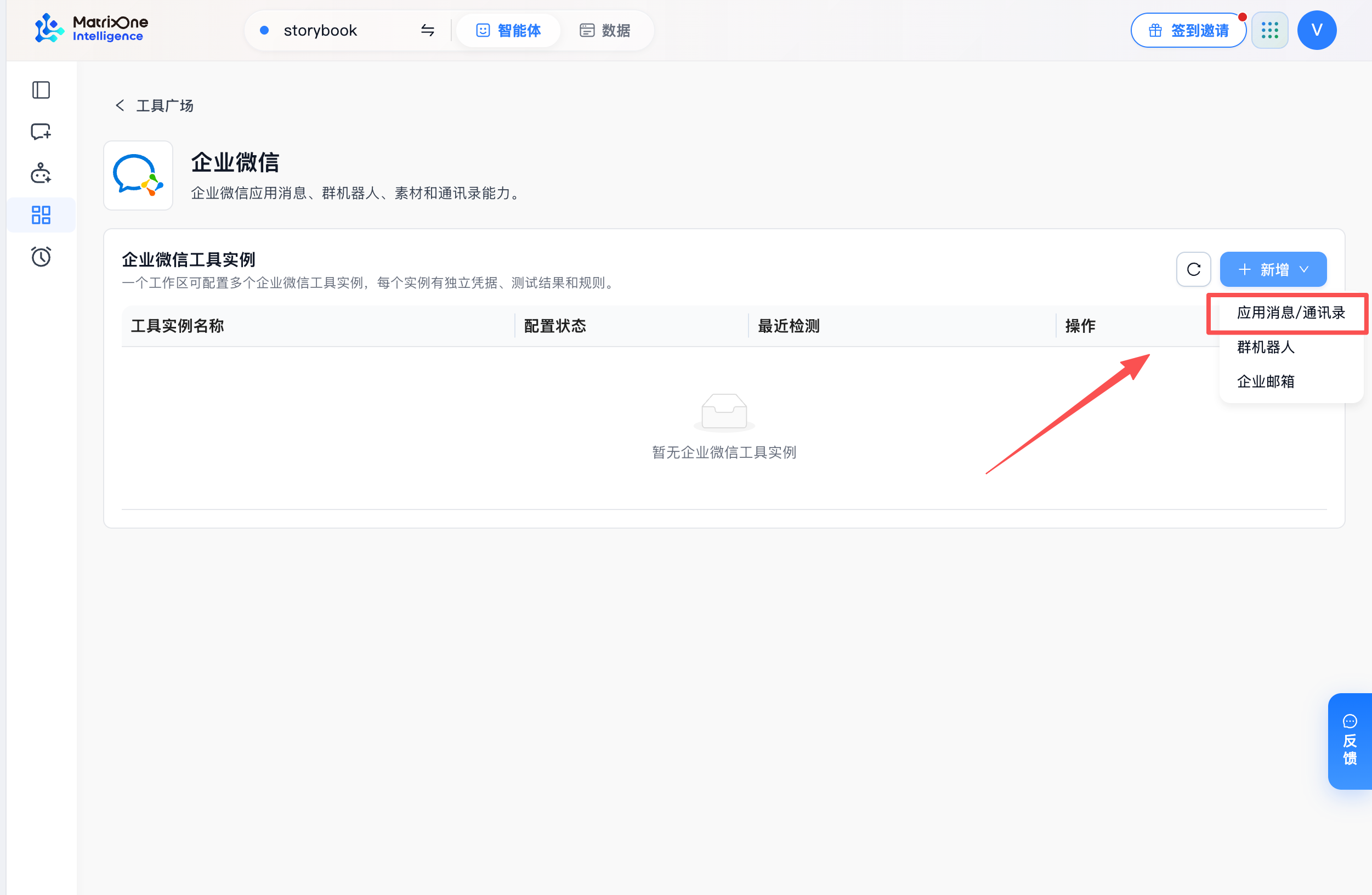Click the 签到邀请 button

point(1188,30)
